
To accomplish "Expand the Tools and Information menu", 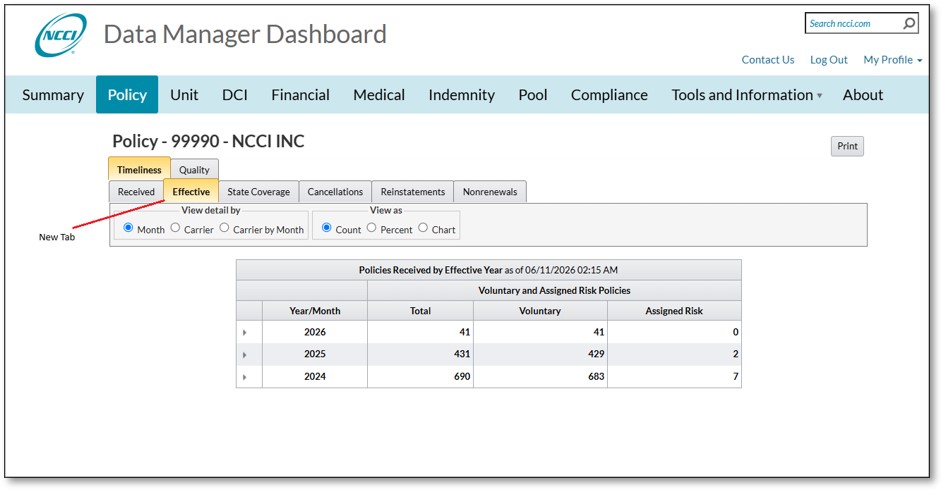I will tap(746, 95).
